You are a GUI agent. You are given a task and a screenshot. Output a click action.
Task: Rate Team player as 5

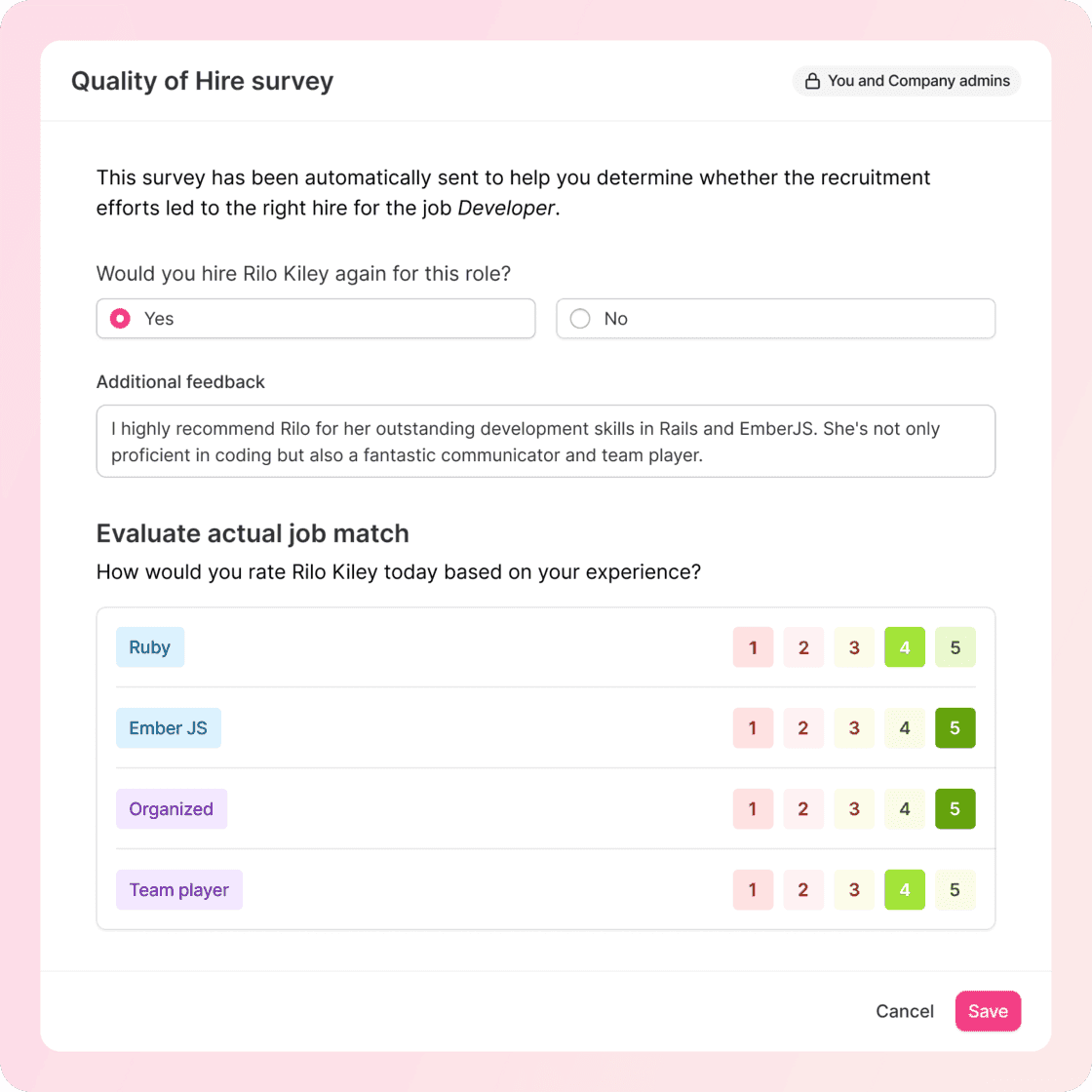pyautogui.click(x=955, y=889)
